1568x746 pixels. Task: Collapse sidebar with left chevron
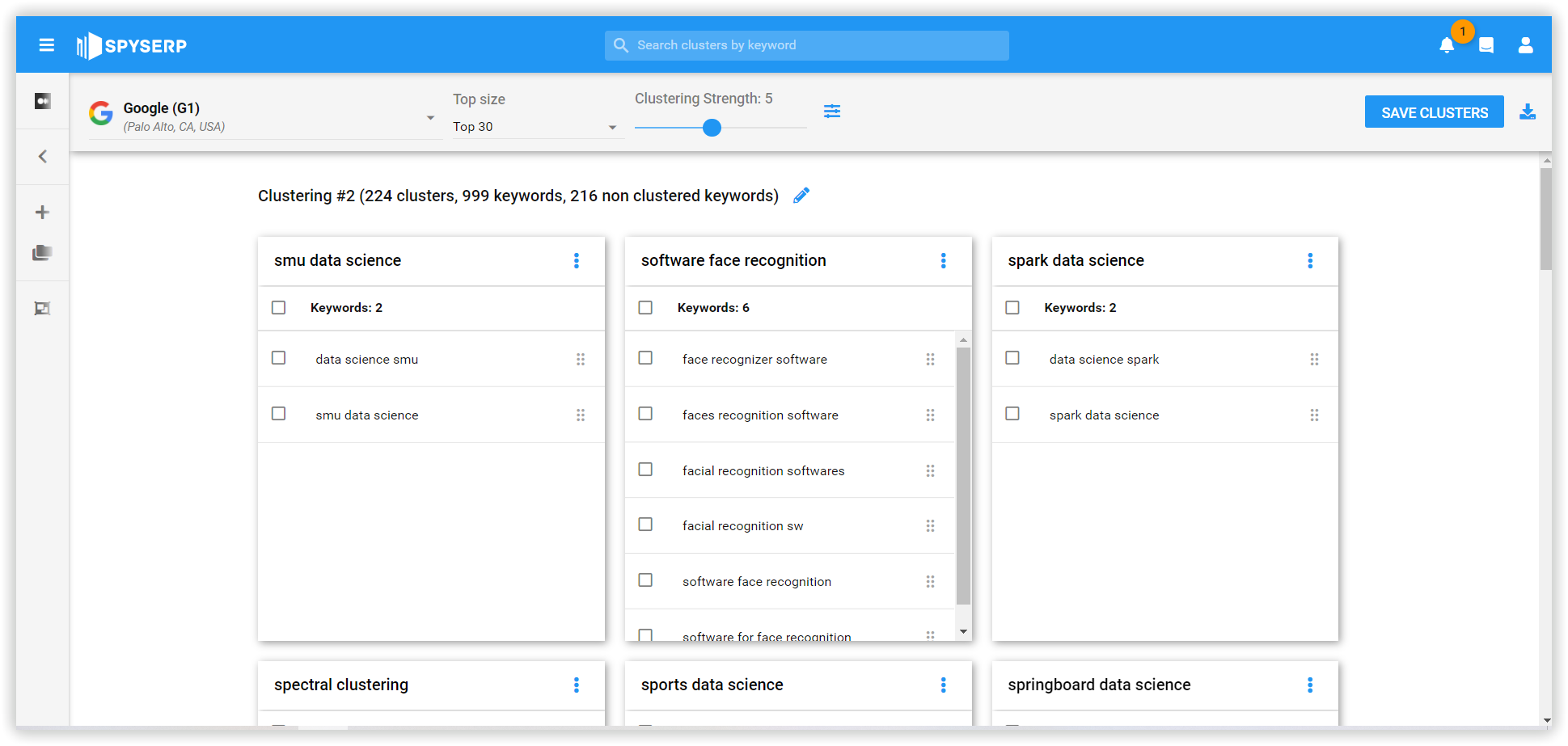point(42,157)
